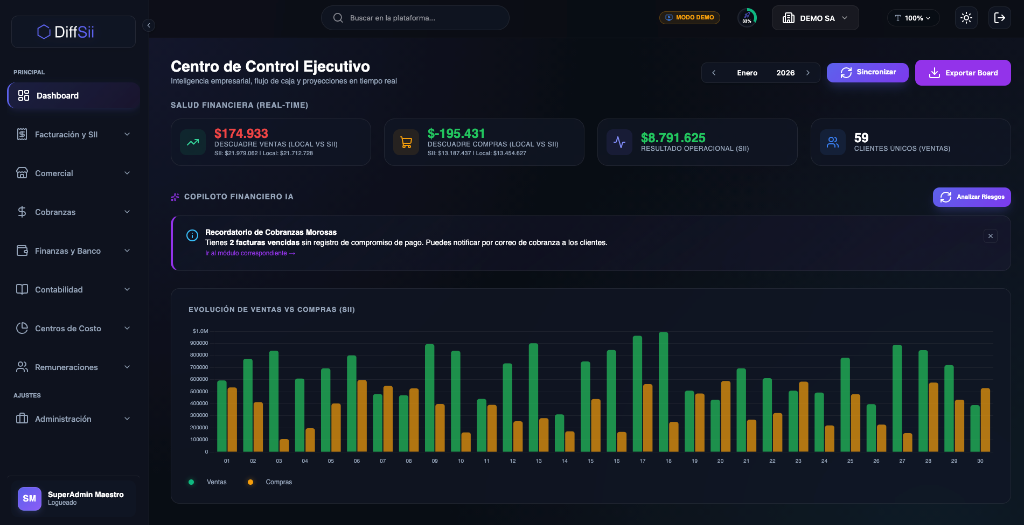The image size is (1024, 525).
Task: Expand the Finanzas y Banco chevron
Action: tap(127, 251)
